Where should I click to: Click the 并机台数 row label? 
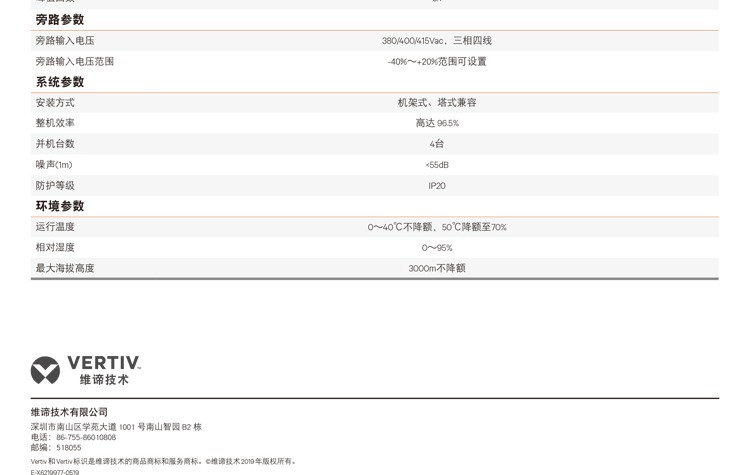[55, 144]
